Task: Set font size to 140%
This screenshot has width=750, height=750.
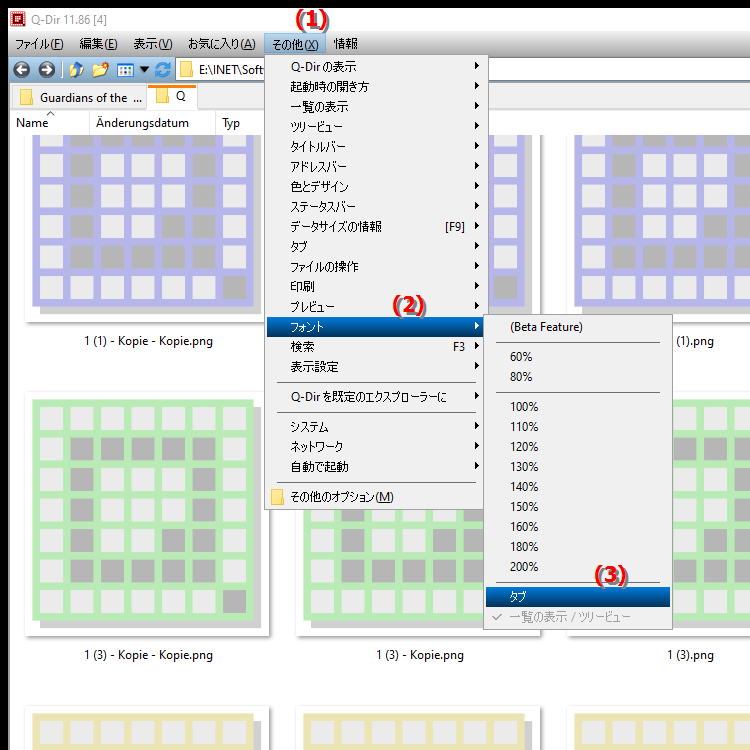Action: pos(578,487)
